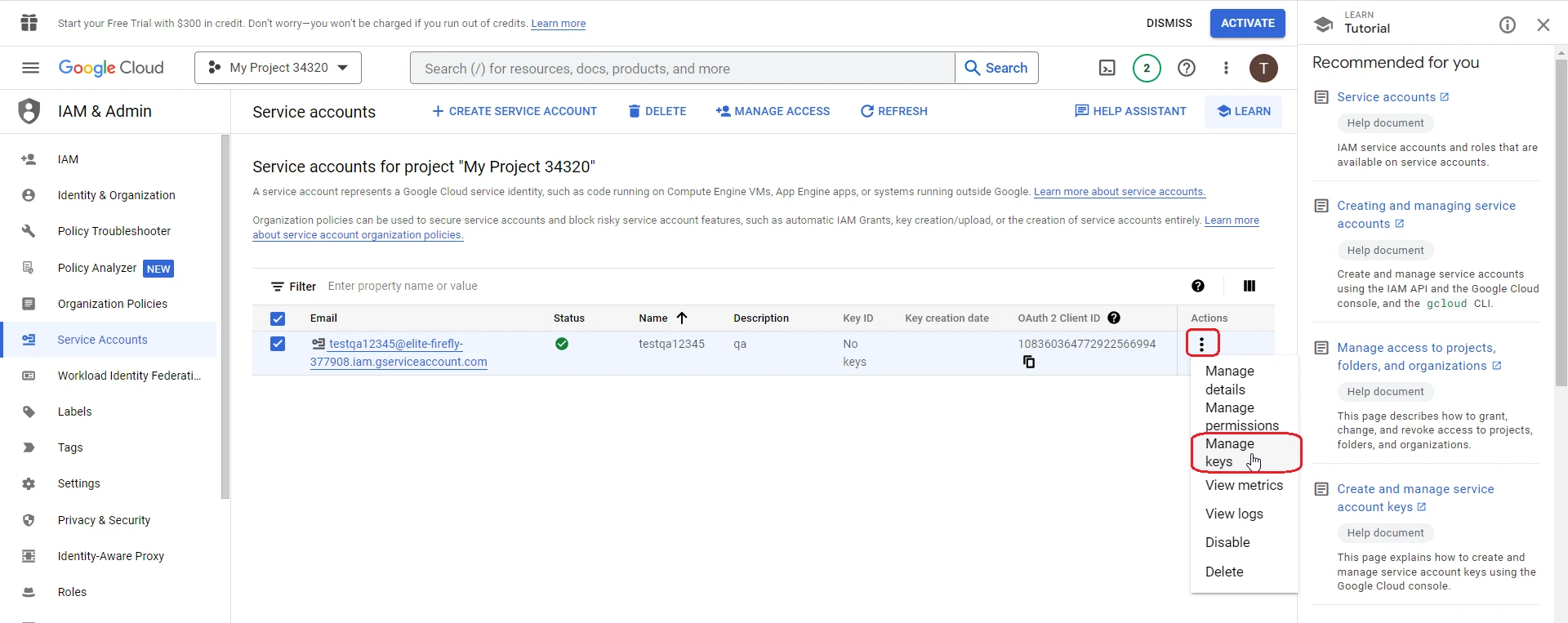Copy the OAuth 2 Client ID
The image size is (1568, 623).
coord(1029,362)
